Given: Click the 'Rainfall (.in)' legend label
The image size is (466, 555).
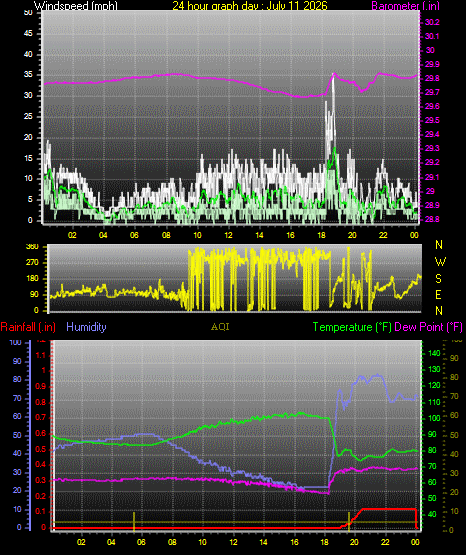Looking at the screenshot, I should (x=28, y=327).
